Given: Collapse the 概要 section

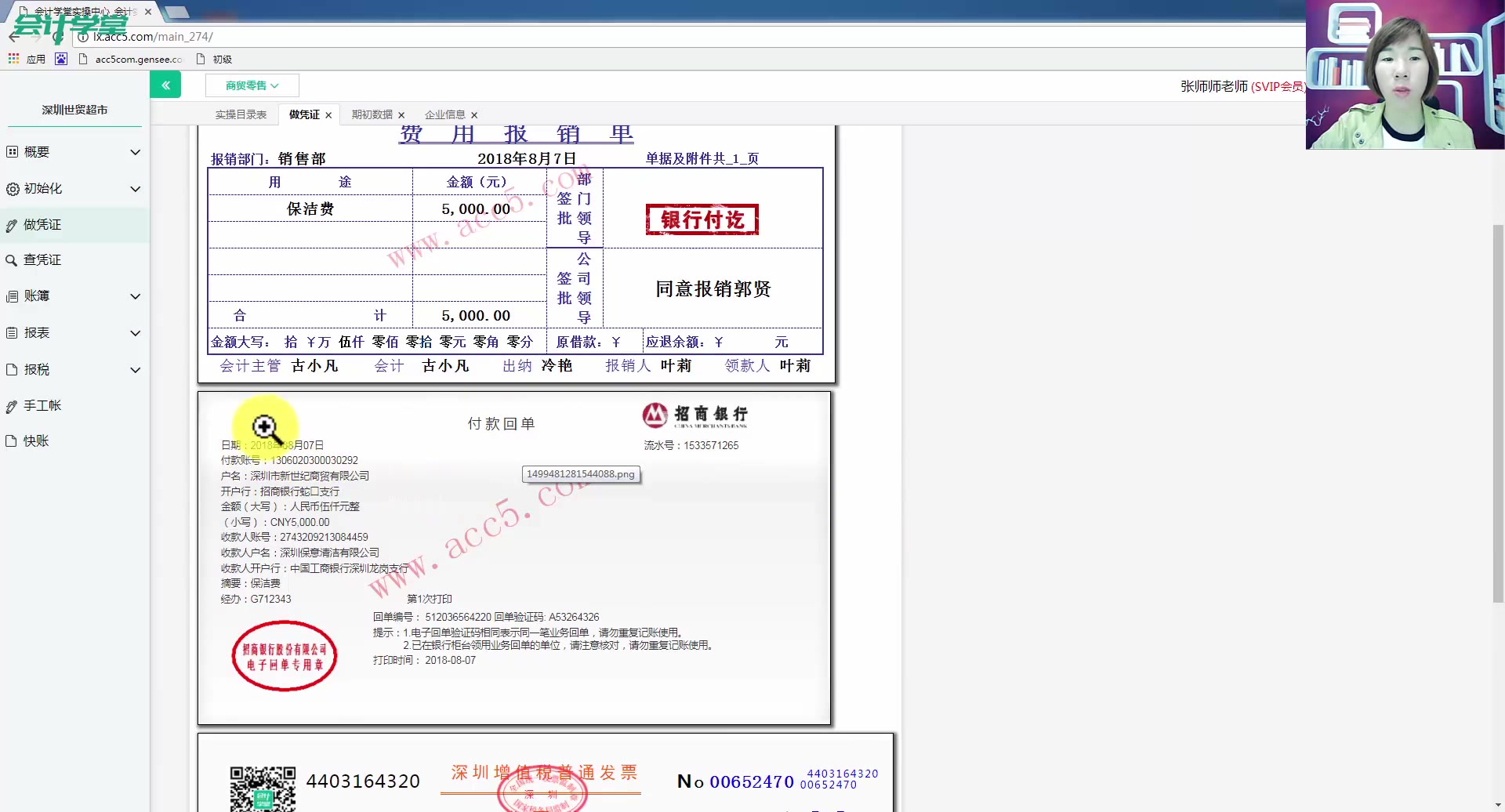Looking at the screenshot, I should (135, 152).
